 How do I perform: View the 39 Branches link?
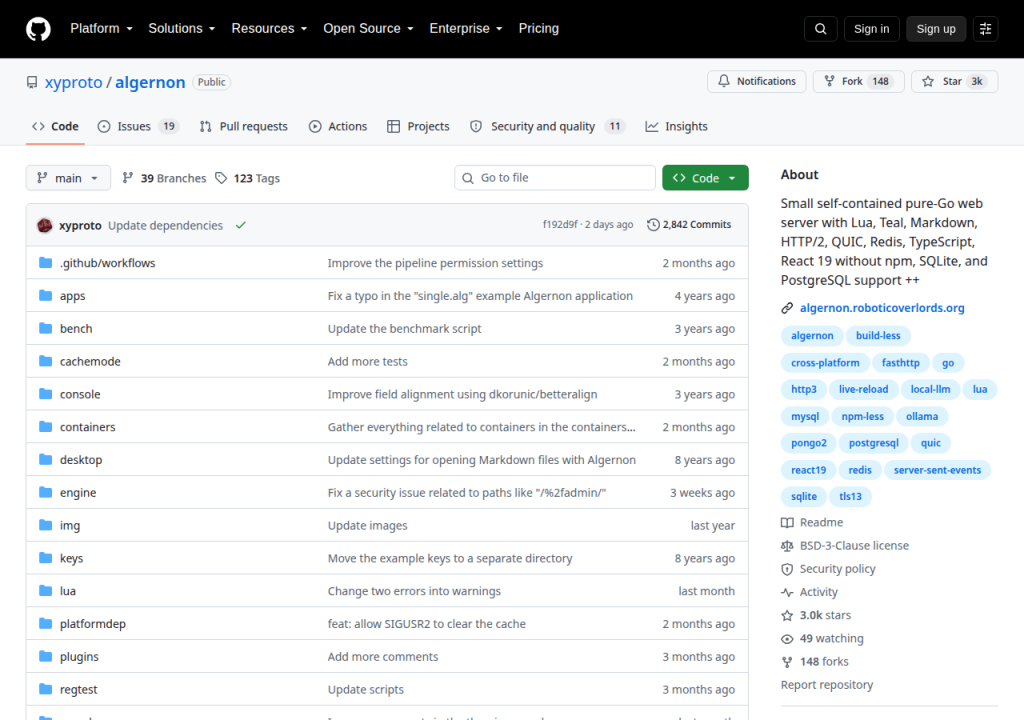pyautogui.click(x=164, y=178)
